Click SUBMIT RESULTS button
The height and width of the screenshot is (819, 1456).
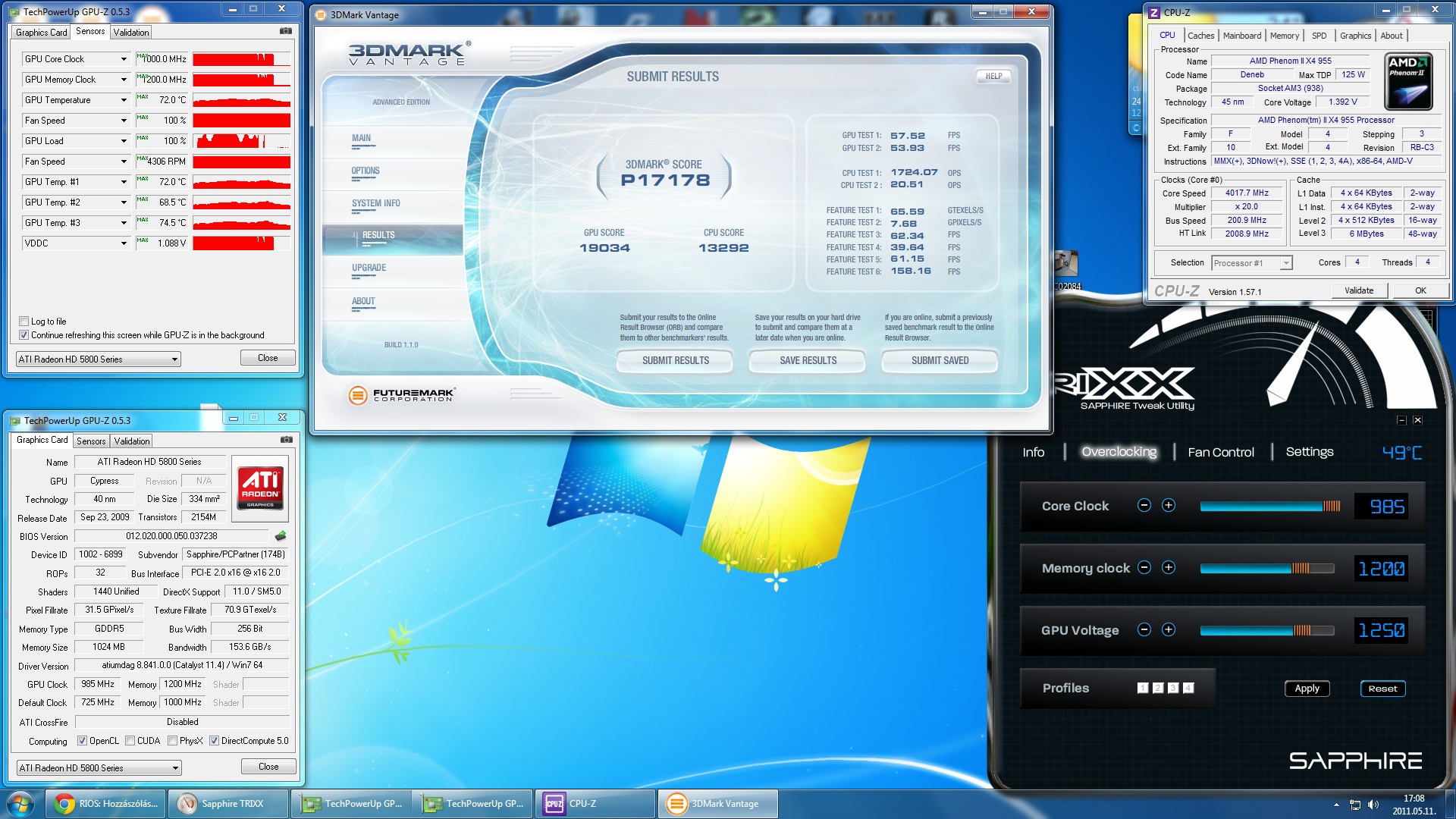click(675, 360)
